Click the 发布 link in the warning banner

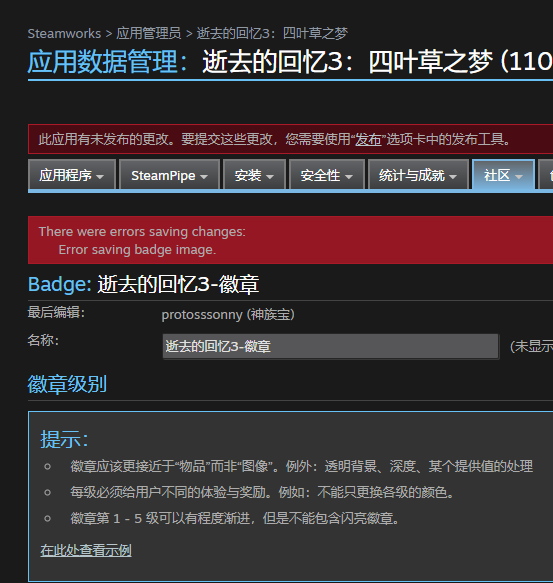(x=368, y=139)
